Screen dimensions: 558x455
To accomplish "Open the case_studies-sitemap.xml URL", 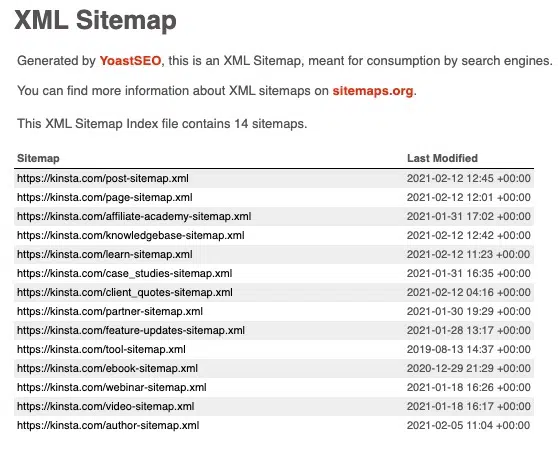I will (125, 273).
